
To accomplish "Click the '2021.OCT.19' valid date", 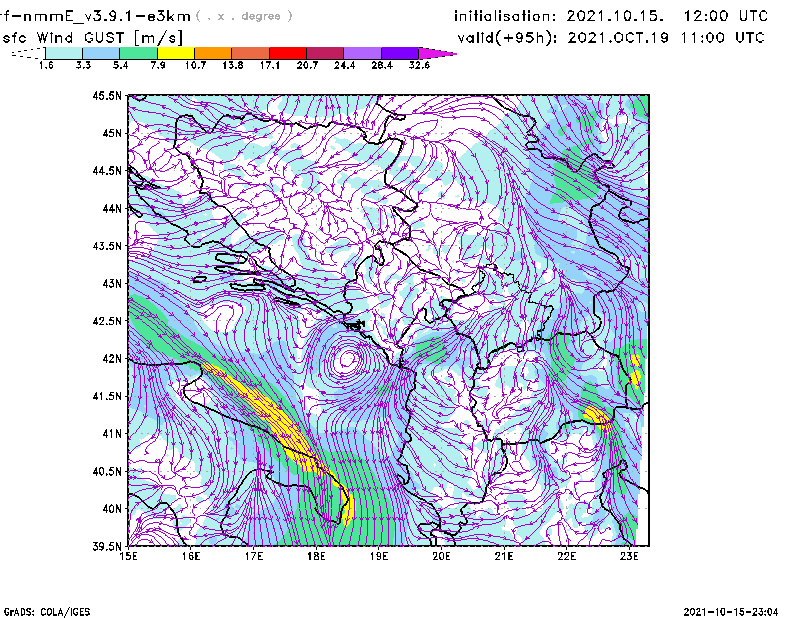I will [618, 38].
